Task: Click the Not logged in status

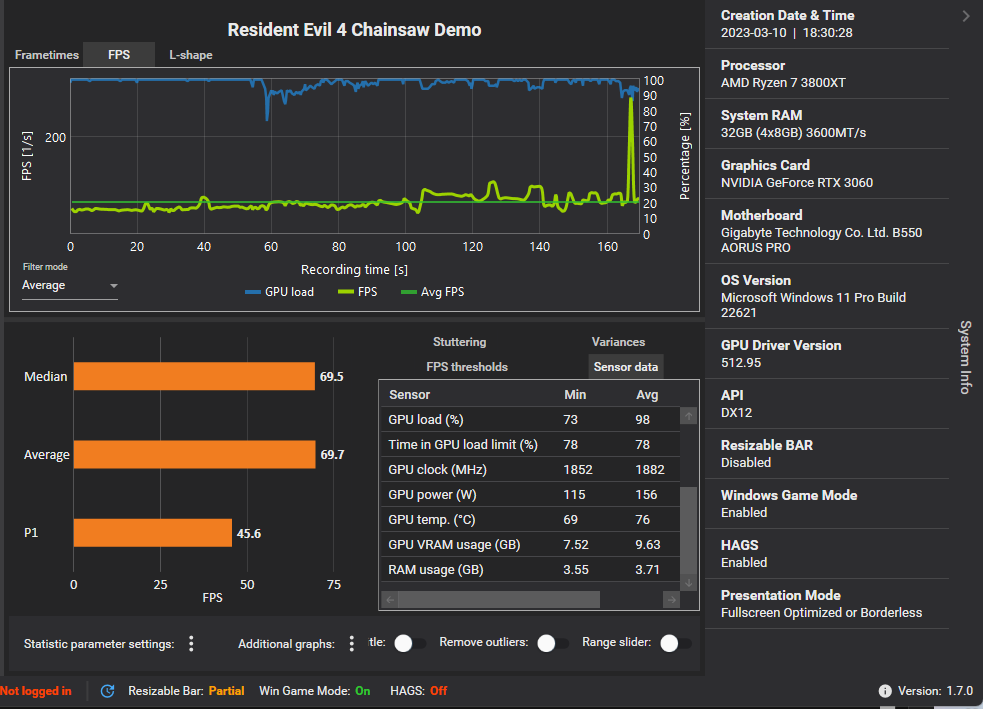Action: tap(36, 691)
